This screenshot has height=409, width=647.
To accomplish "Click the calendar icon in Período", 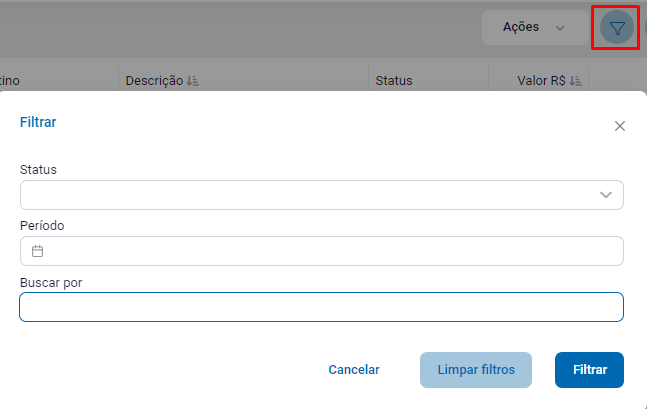I will tap(38, 251).
